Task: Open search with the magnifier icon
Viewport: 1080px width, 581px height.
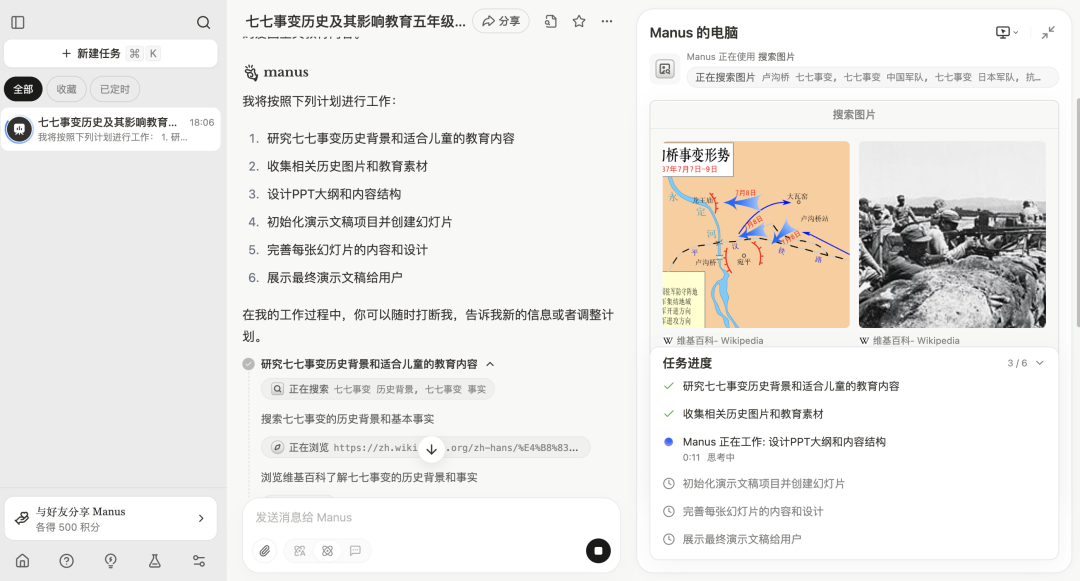Action: (x=203, y=23)
